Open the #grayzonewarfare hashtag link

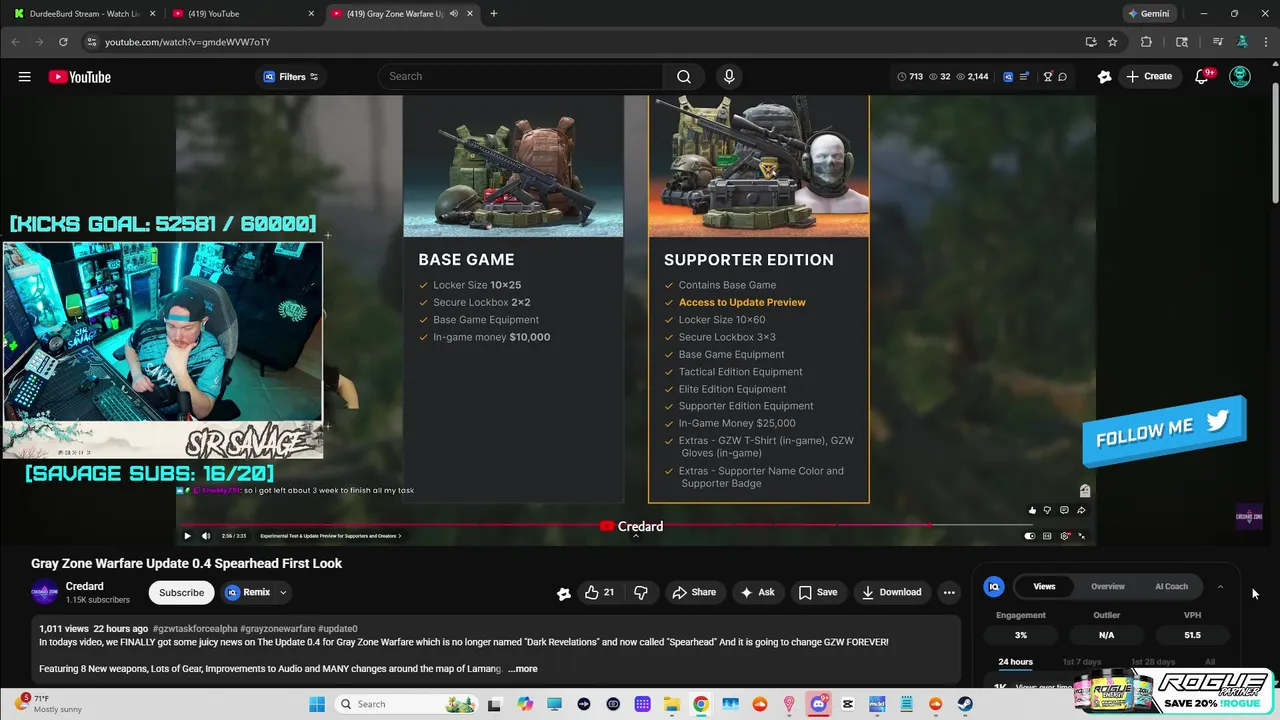[x=277, y=629]
